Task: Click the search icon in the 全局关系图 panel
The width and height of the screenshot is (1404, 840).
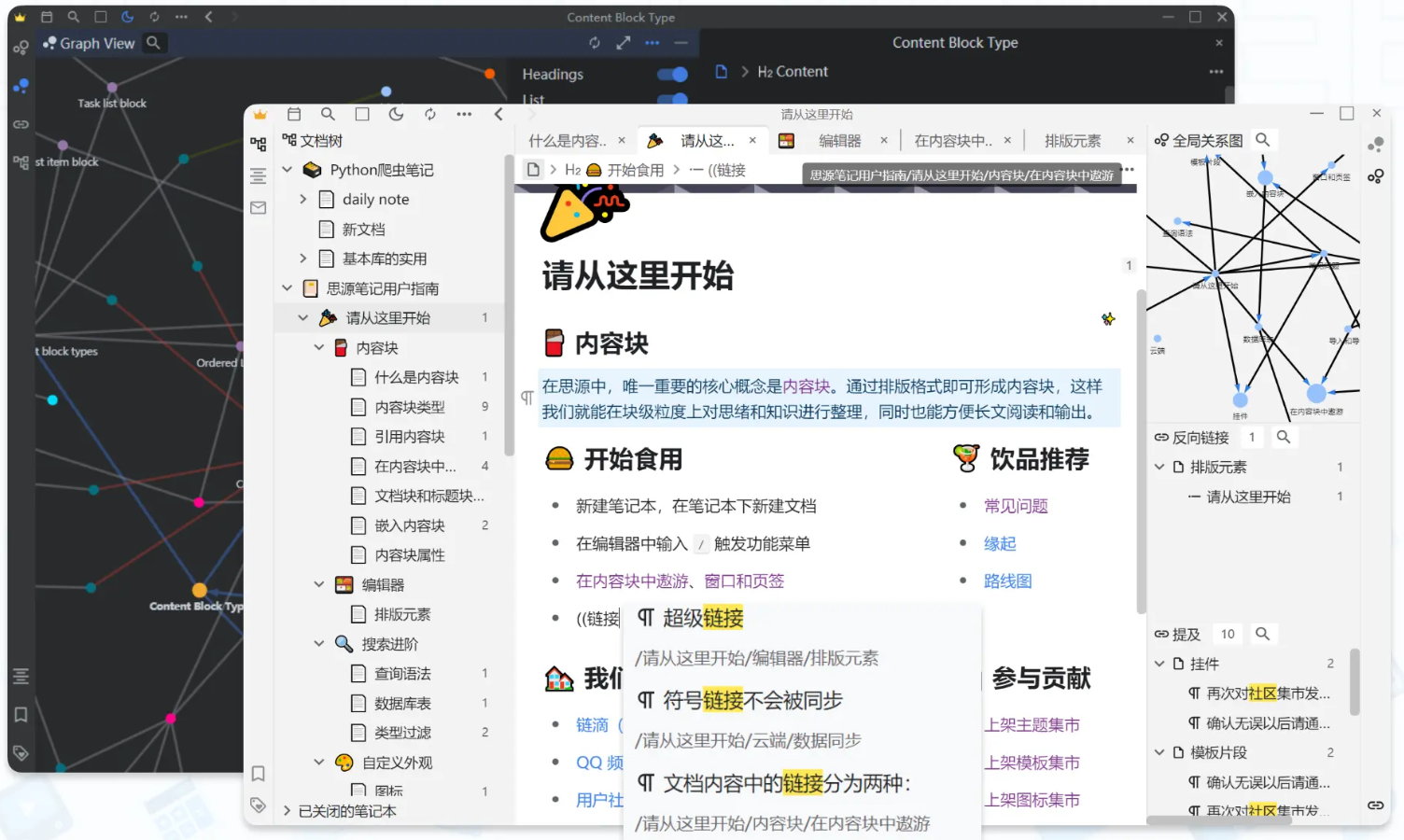Action: point(1263,139)
